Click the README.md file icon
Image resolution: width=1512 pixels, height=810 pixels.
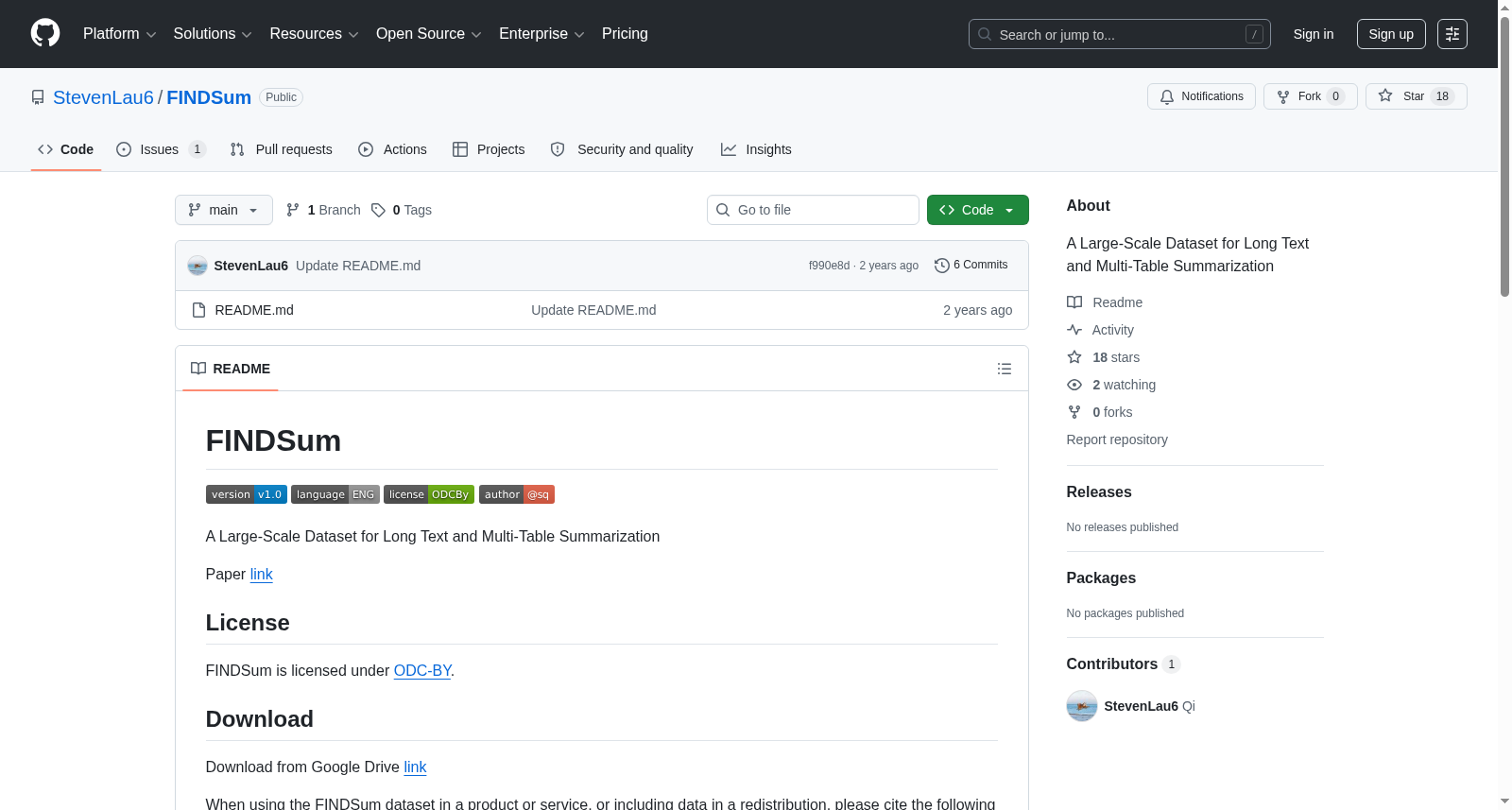point(198,310)
